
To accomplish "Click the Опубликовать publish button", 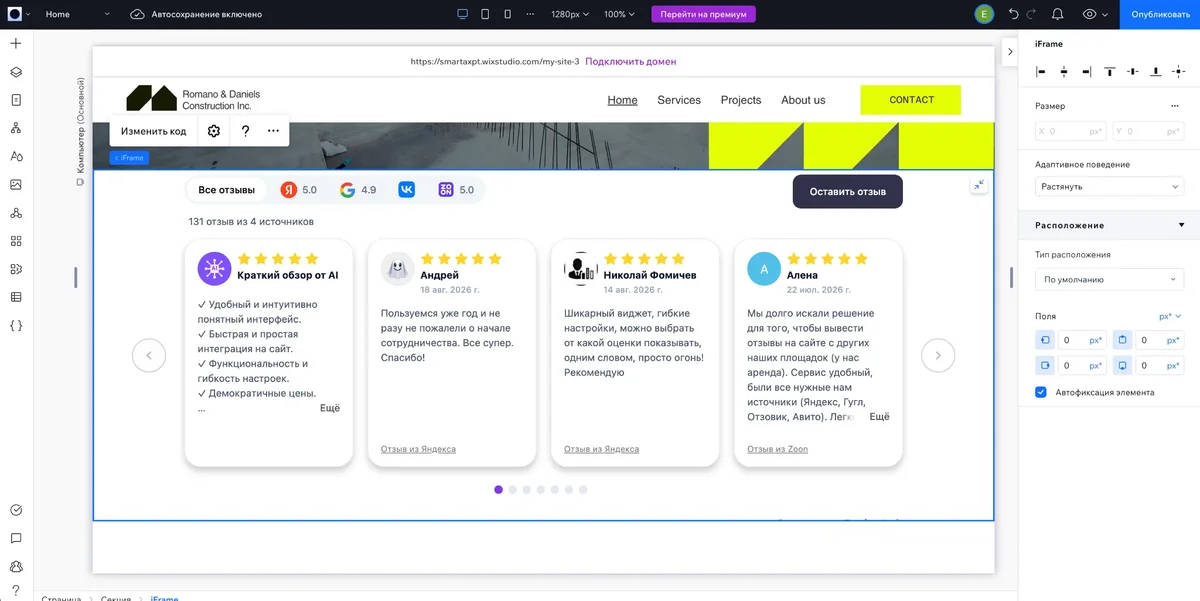I will pos(1160,14).
